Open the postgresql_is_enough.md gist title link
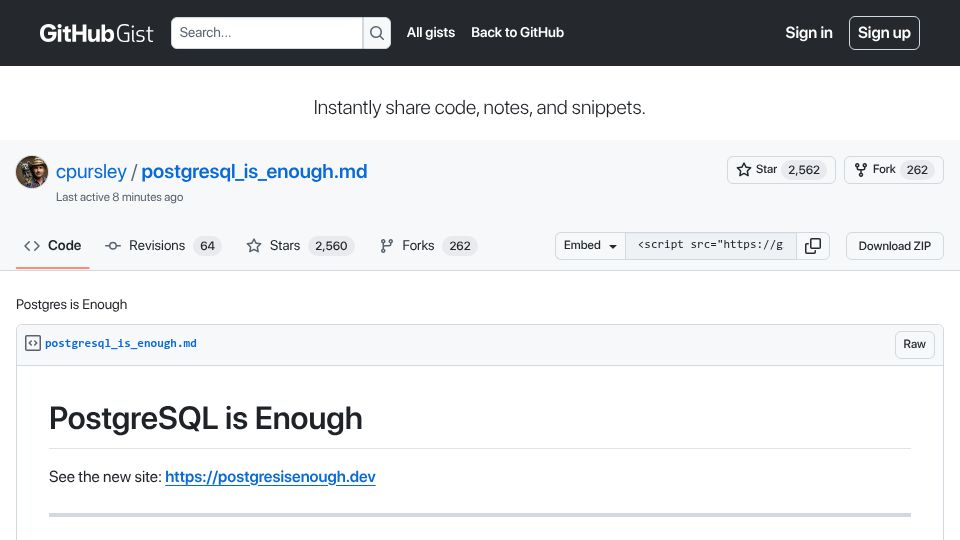 tap(254, 171)
